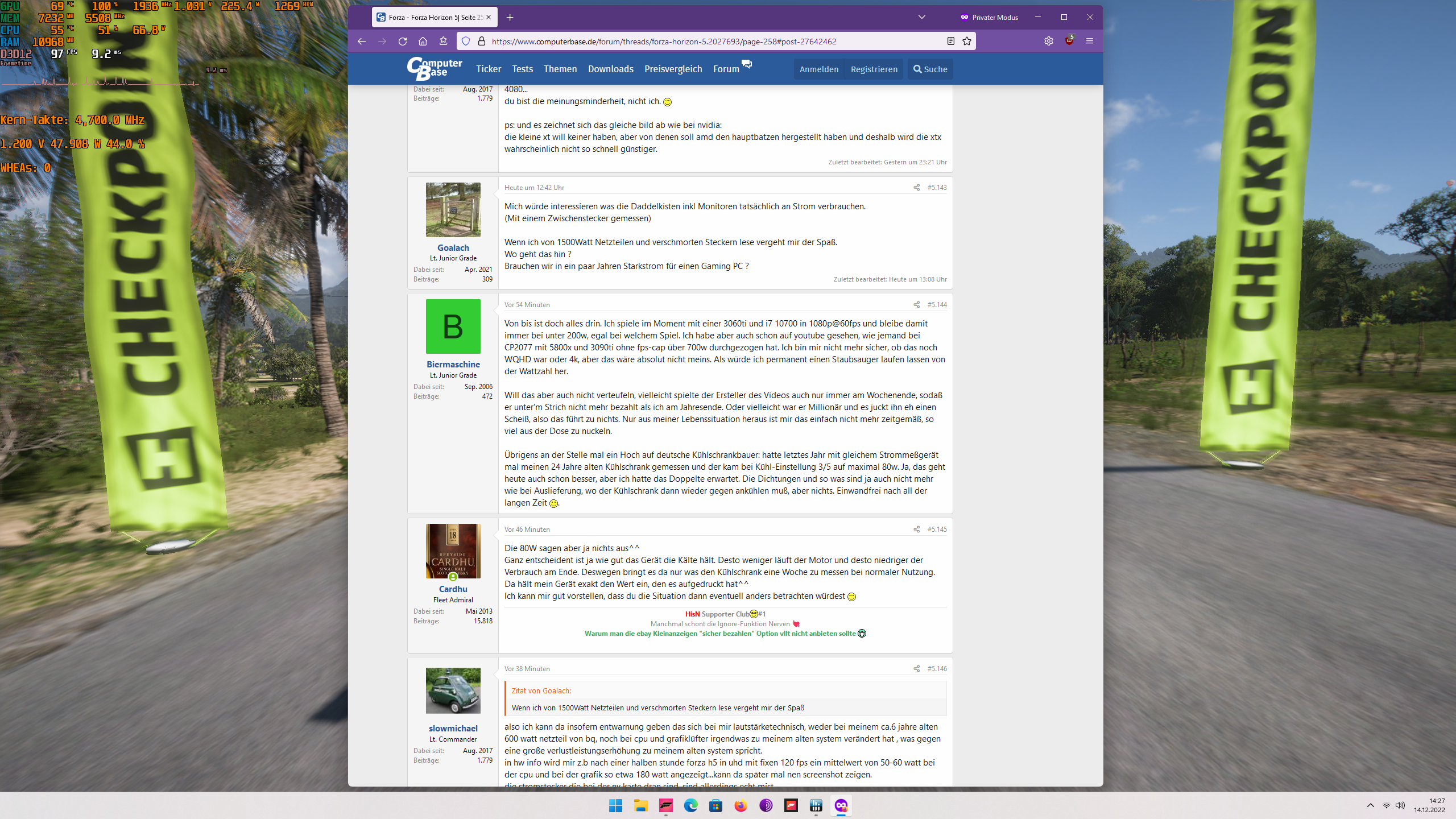Show hidden system tray icons chevron
Screen dimensions: 1456x819
(x=1371, y=805)
